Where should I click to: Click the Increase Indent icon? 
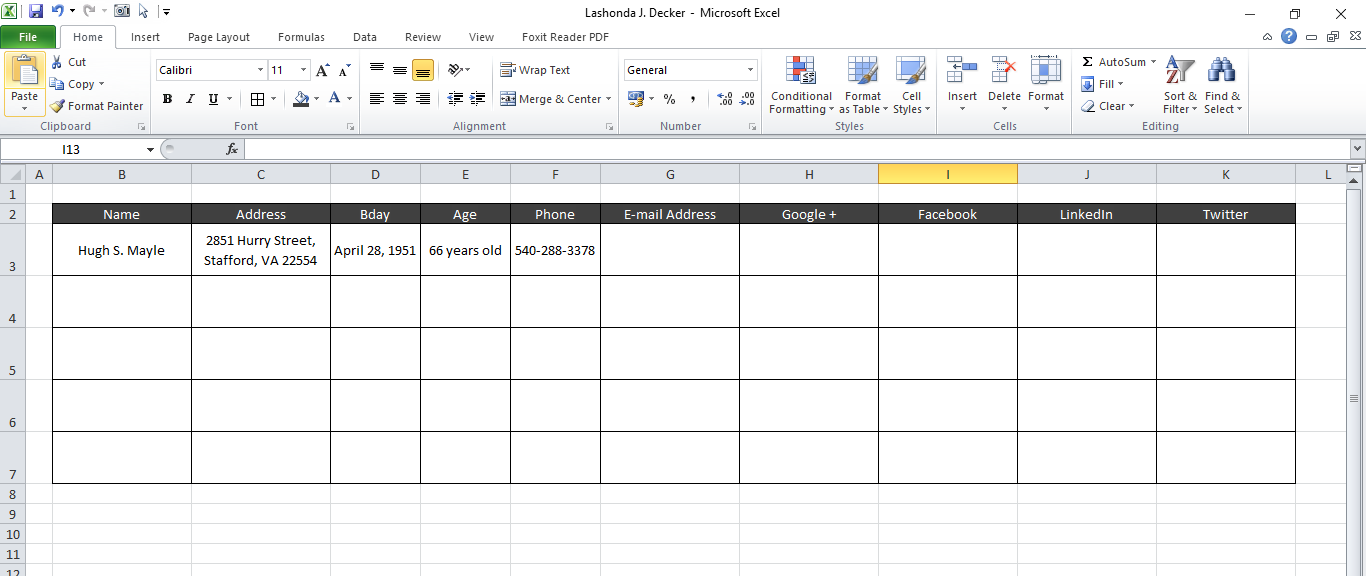(478, 99)
